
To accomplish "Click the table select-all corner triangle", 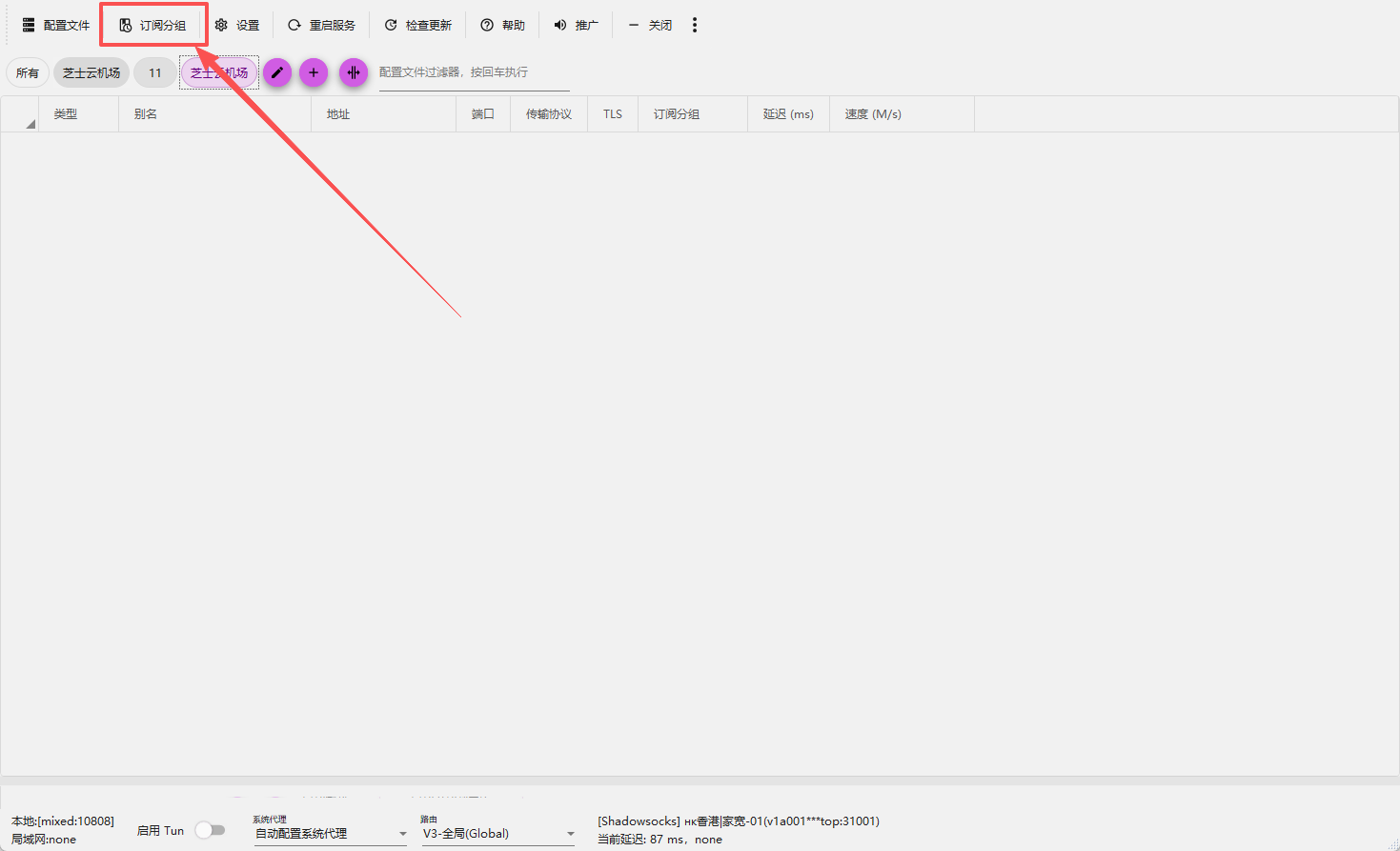I will click(30, 124).
